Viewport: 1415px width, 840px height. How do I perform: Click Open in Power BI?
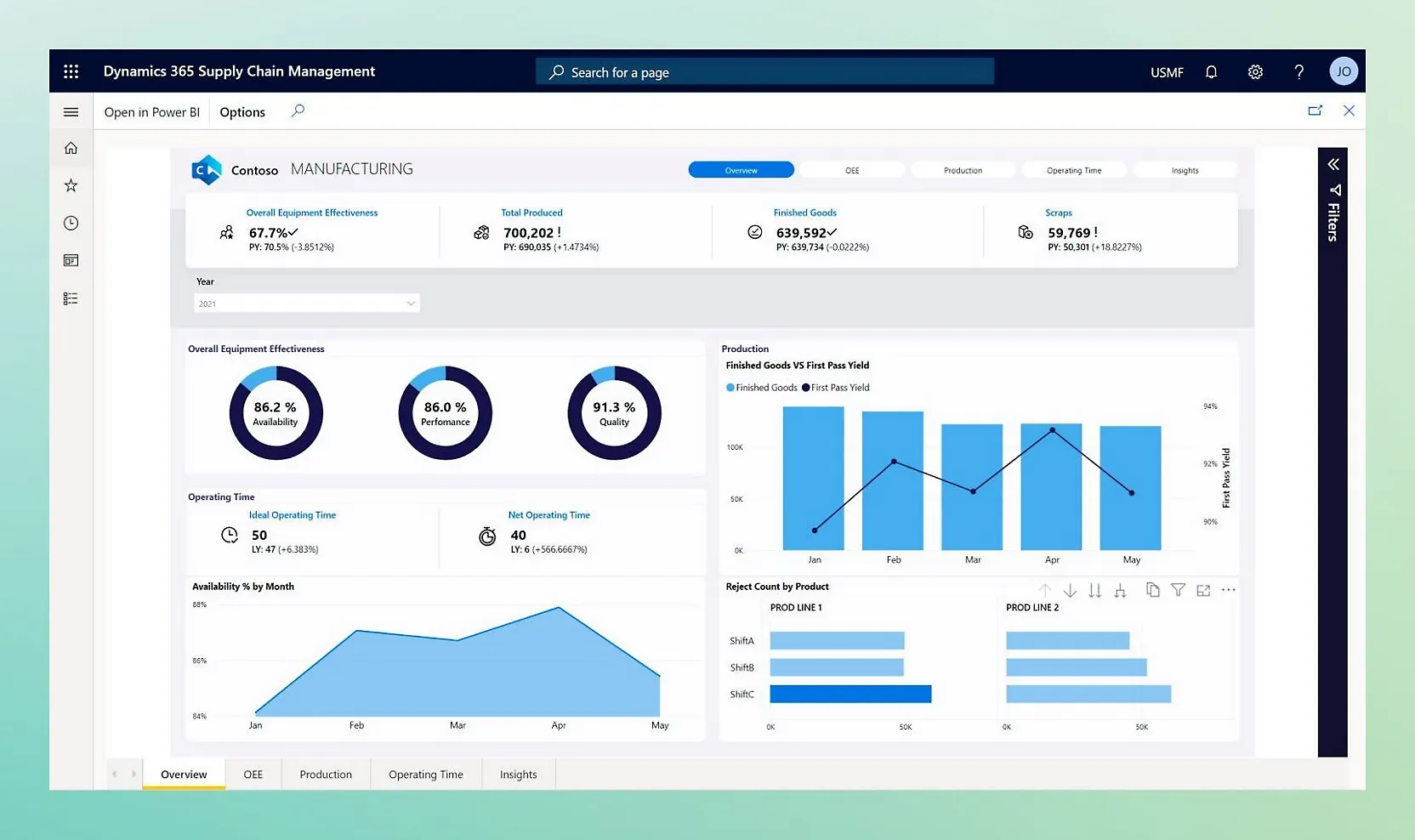(151, 112)
